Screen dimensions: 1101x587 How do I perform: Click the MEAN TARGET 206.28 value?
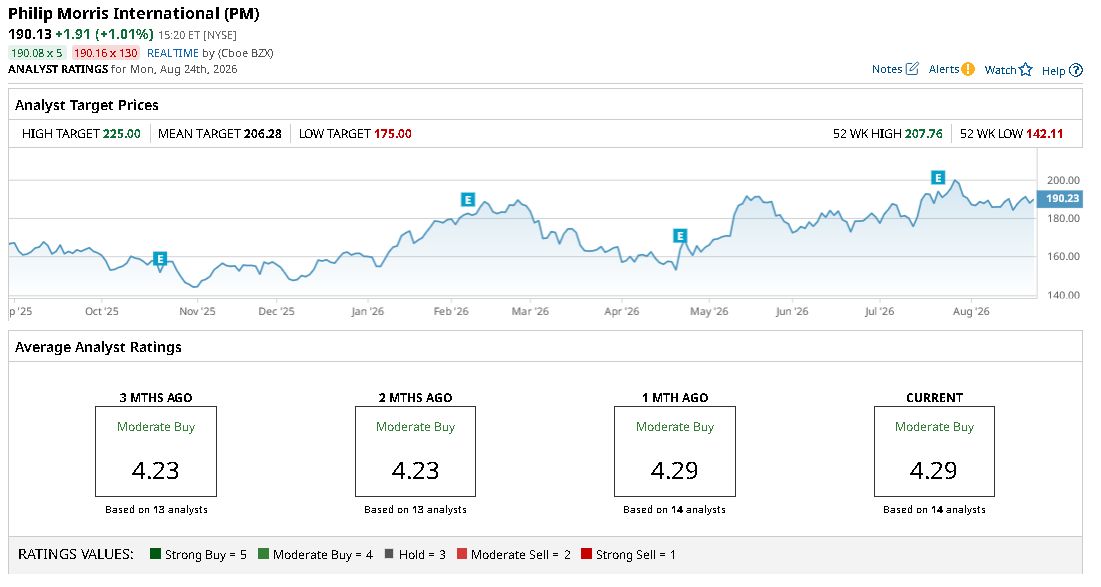(x=263, y=133)
